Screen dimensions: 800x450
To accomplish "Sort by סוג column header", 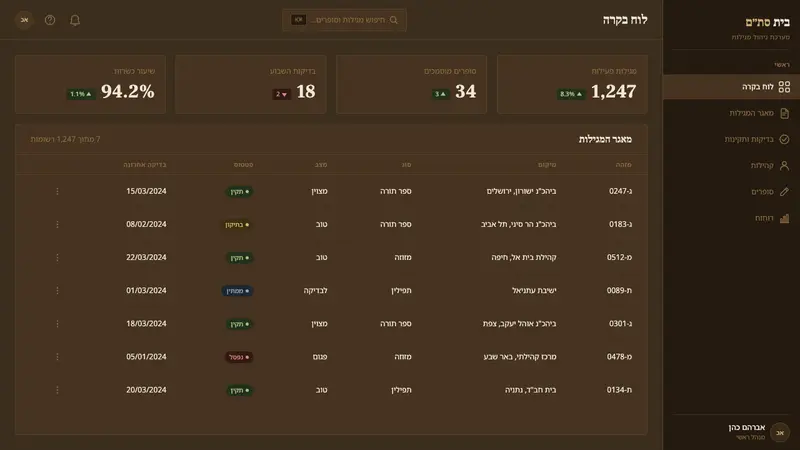I will pos(406,165).
